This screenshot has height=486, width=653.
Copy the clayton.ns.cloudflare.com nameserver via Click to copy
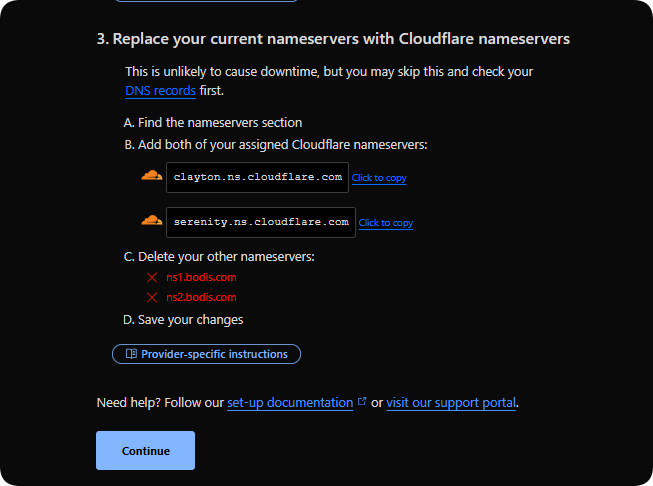379,178
